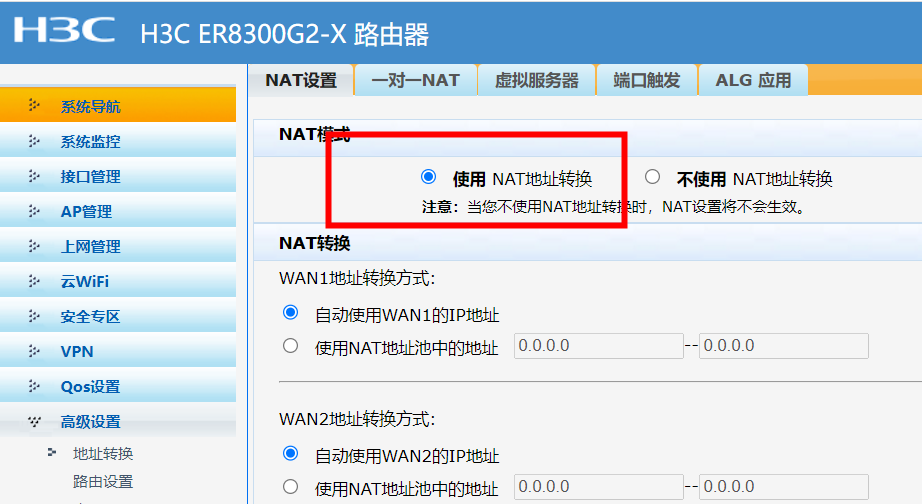Image resolution: width=922 pixels, height=504 pixels.
Task: Open Qos设置 in the sidebar
Action: coord(118,386)
